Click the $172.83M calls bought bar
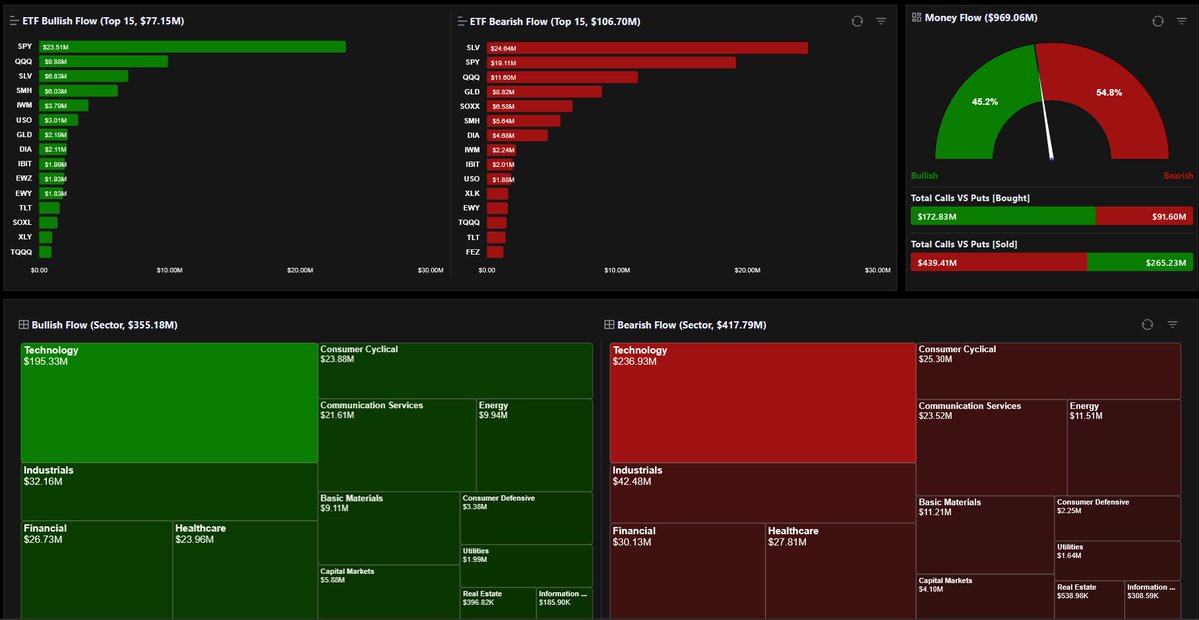1199x620 pixels. 1003,216
